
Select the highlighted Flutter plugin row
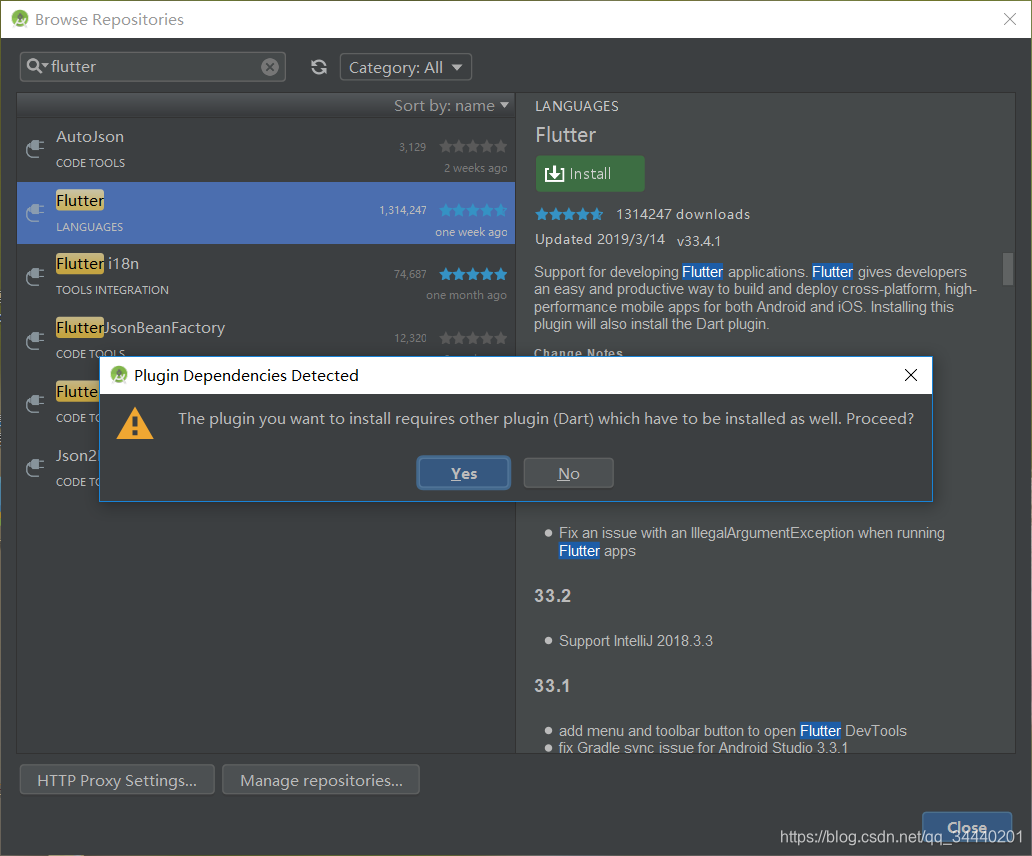(x=266, y=213)
